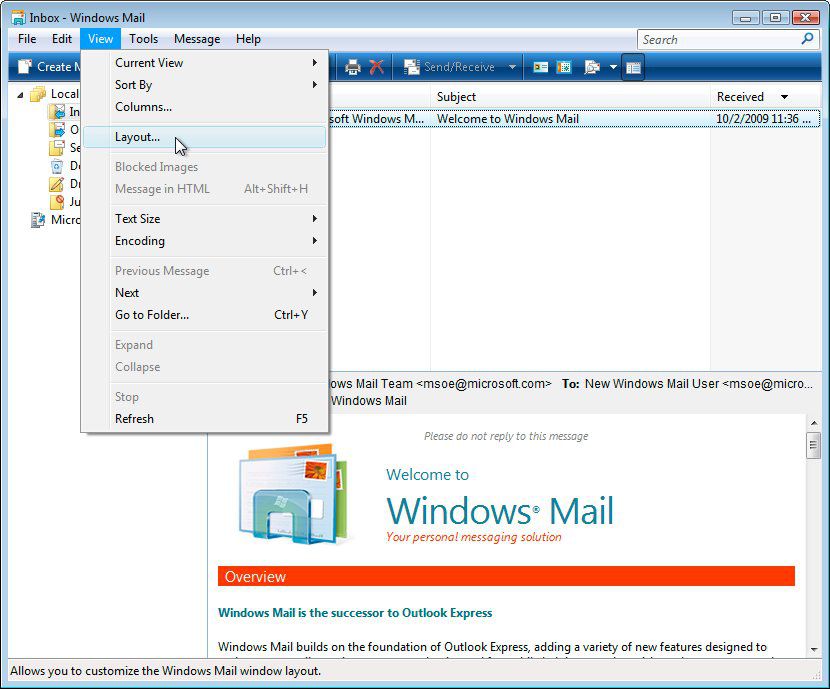Expand the Encoding submenu

[x=204, y=241]
